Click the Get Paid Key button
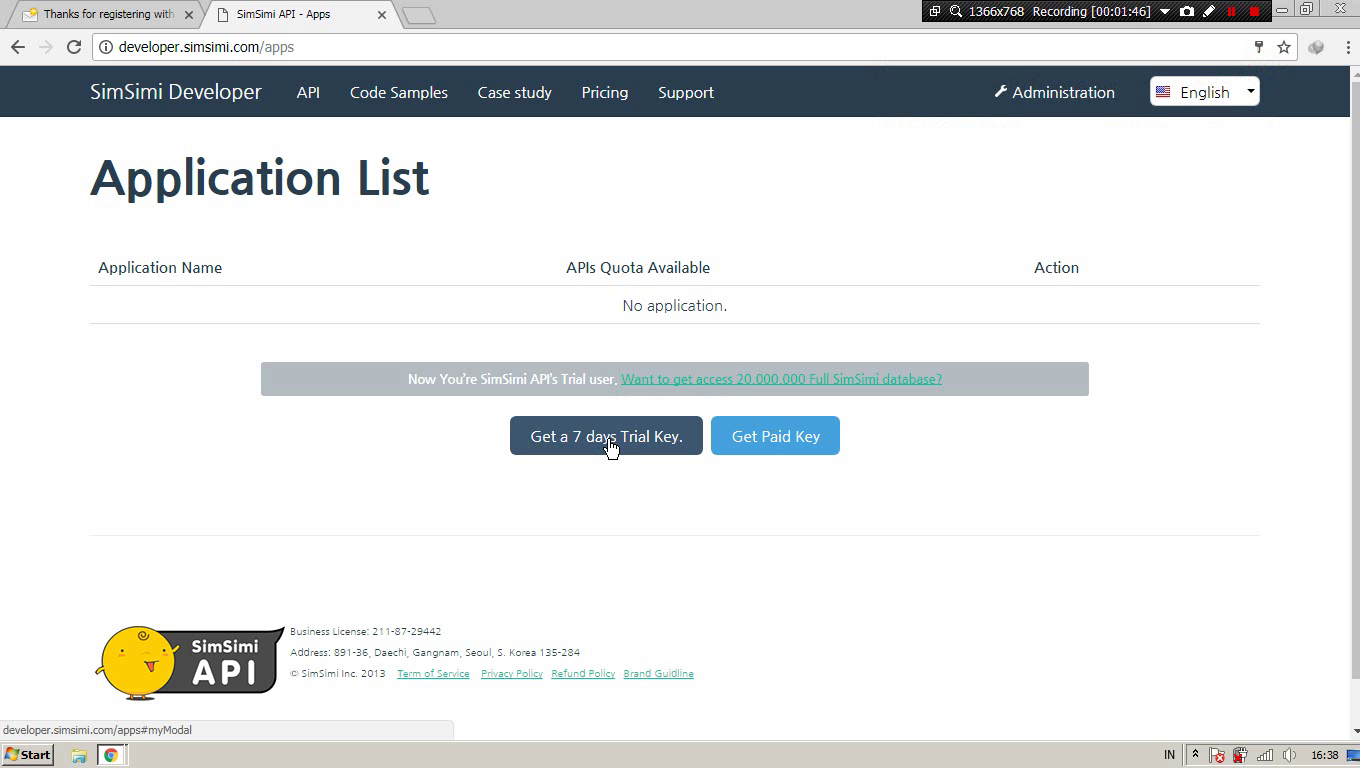The image size is (1360, 768). [x=775, y=436]
